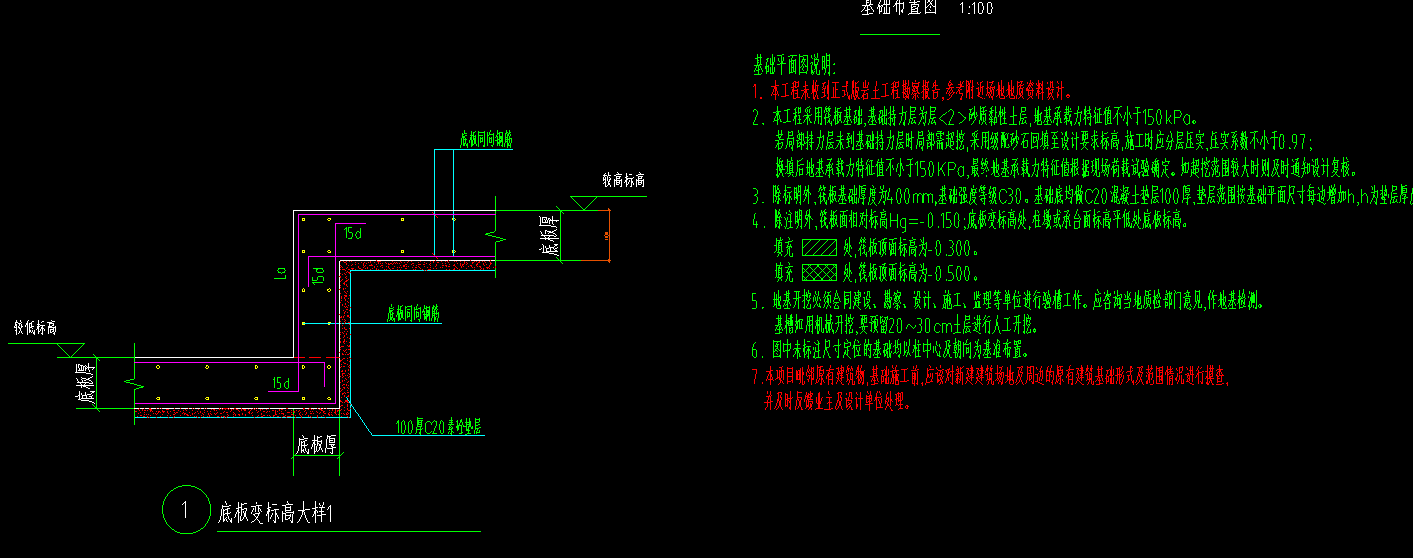1413x558 pixels.
Task: Click the 底板同向钢筋 label above the upper slab
Action: tap(486, 141)
